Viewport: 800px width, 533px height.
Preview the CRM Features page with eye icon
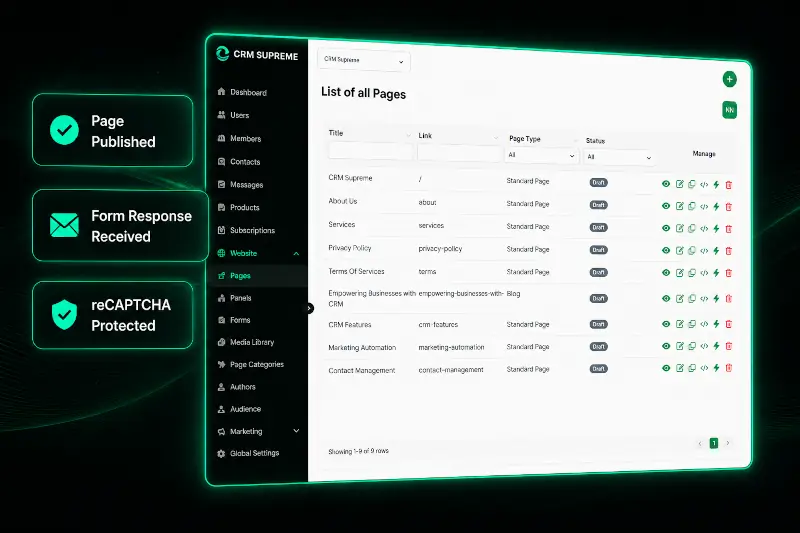click(666, 324)
